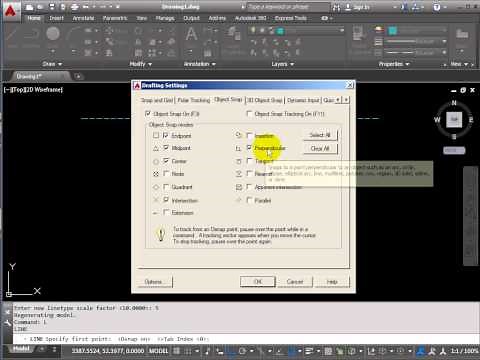Open the AutoCAD application menu logo
Image resolution: width=480 pixels, height=360 pixels.
11,12
